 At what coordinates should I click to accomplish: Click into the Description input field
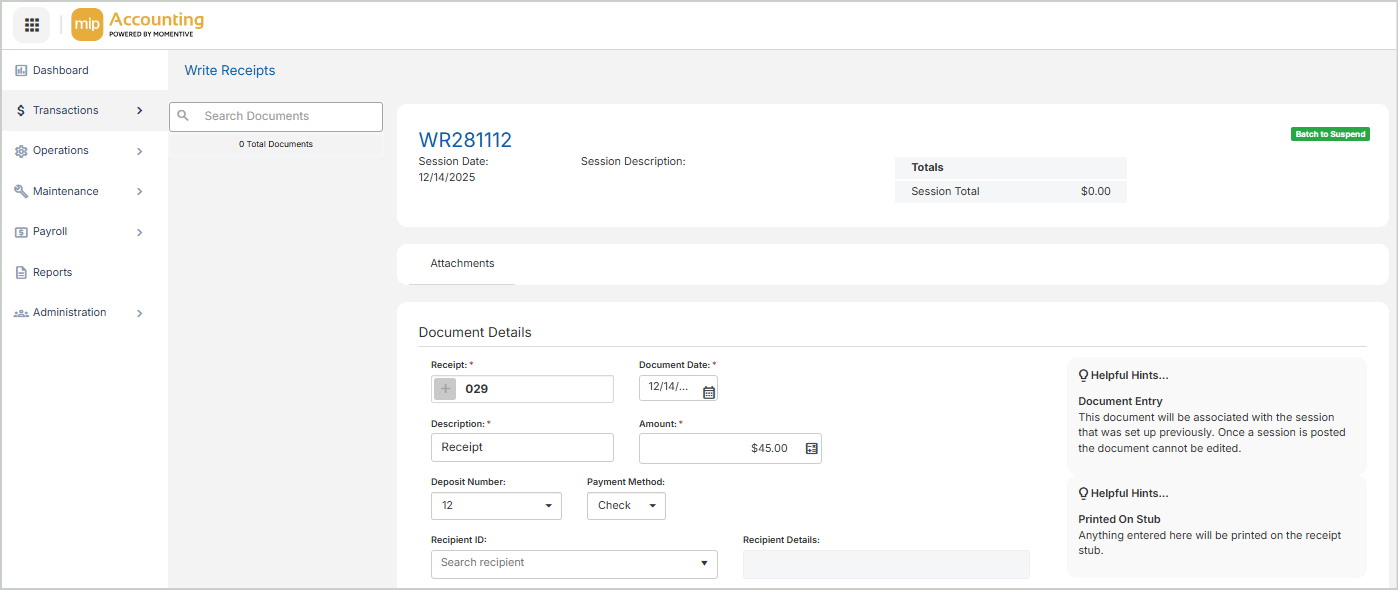click(x=522, y=448)
